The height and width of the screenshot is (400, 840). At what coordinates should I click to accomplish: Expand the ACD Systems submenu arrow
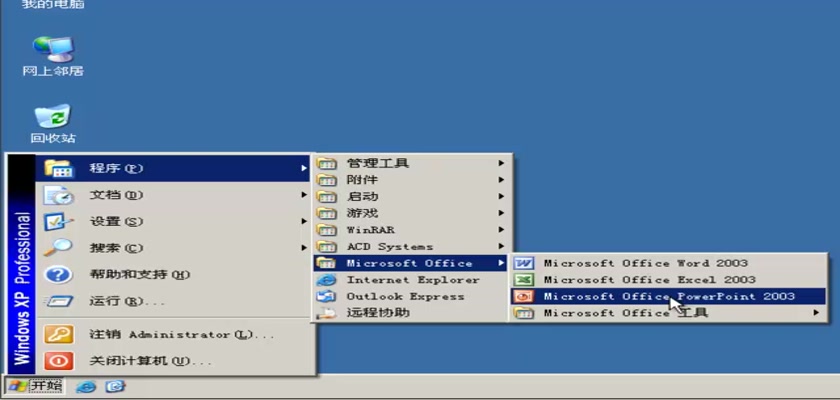tap(501, 246)
